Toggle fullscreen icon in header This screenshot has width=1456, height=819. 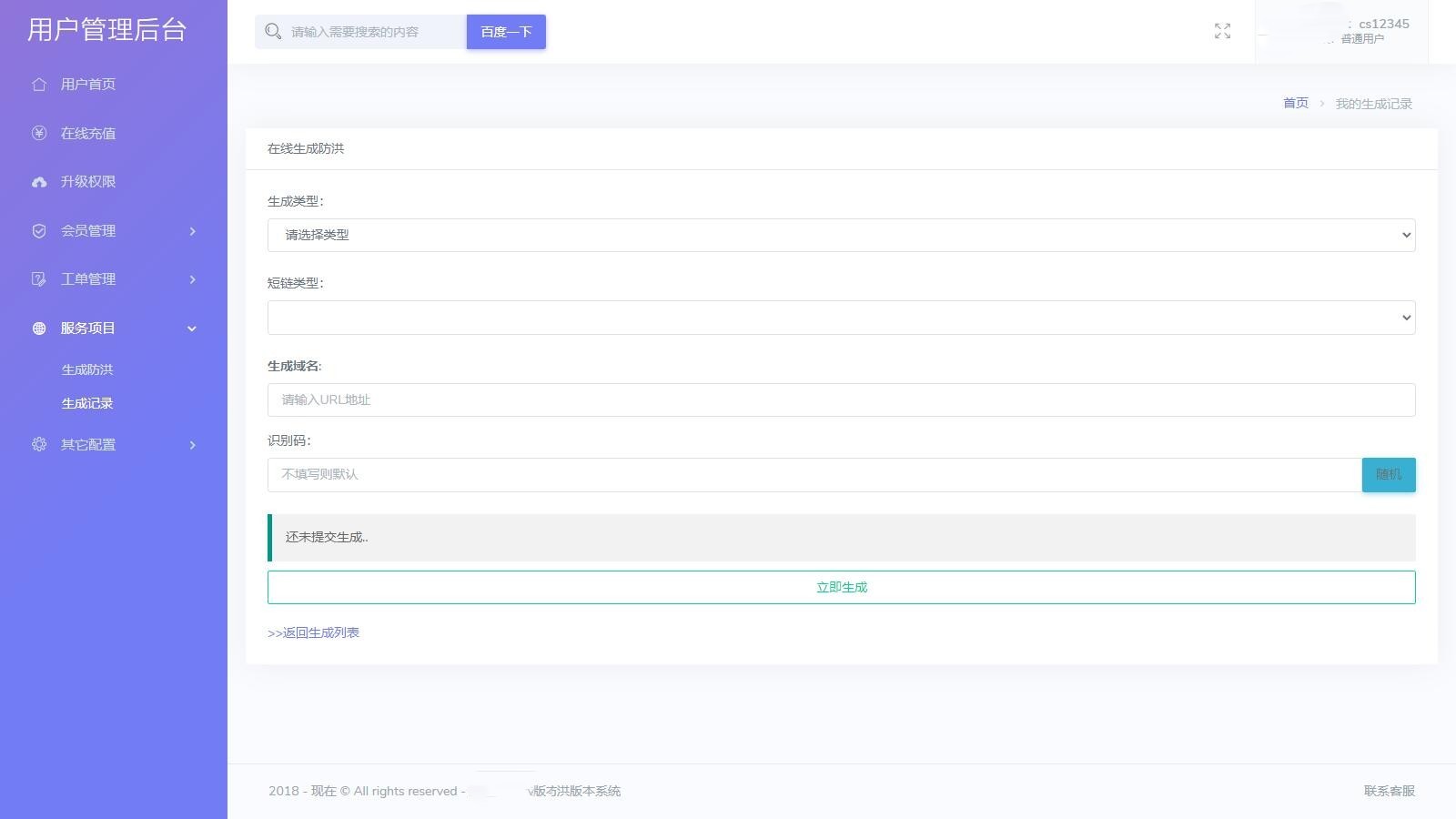[x=1222, y=32]
